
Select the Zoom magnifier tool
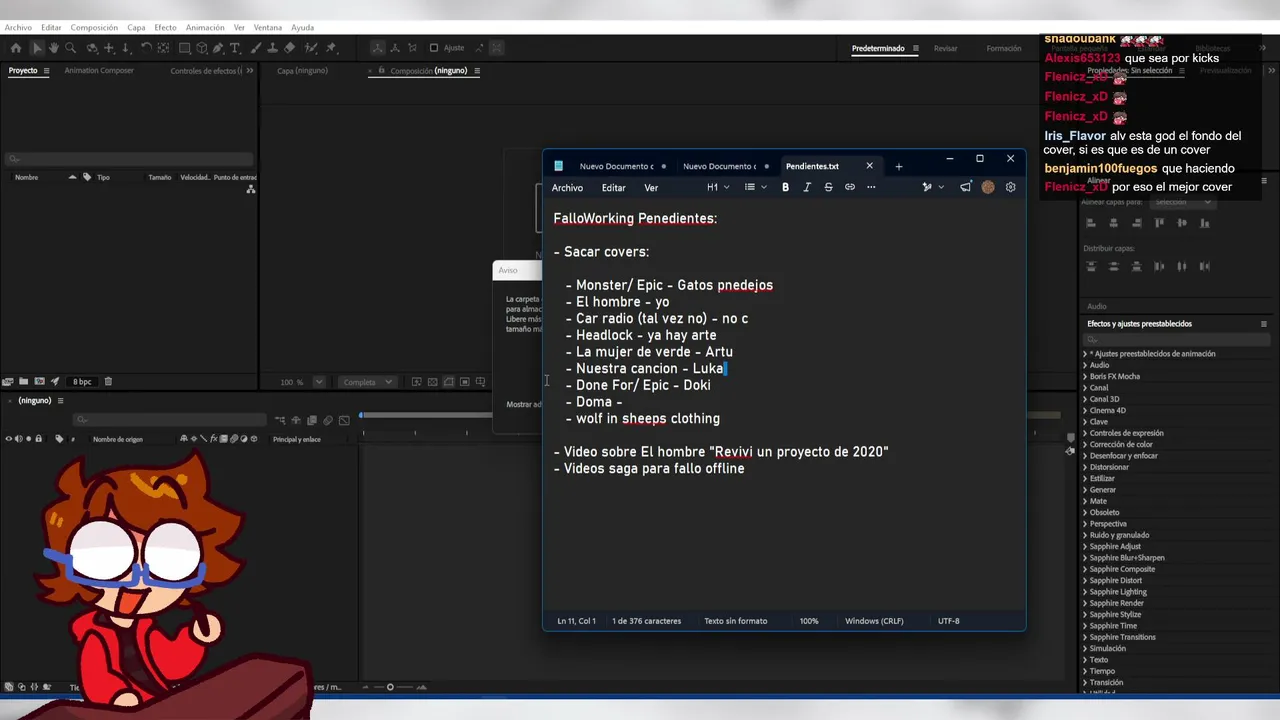point(70,48)
